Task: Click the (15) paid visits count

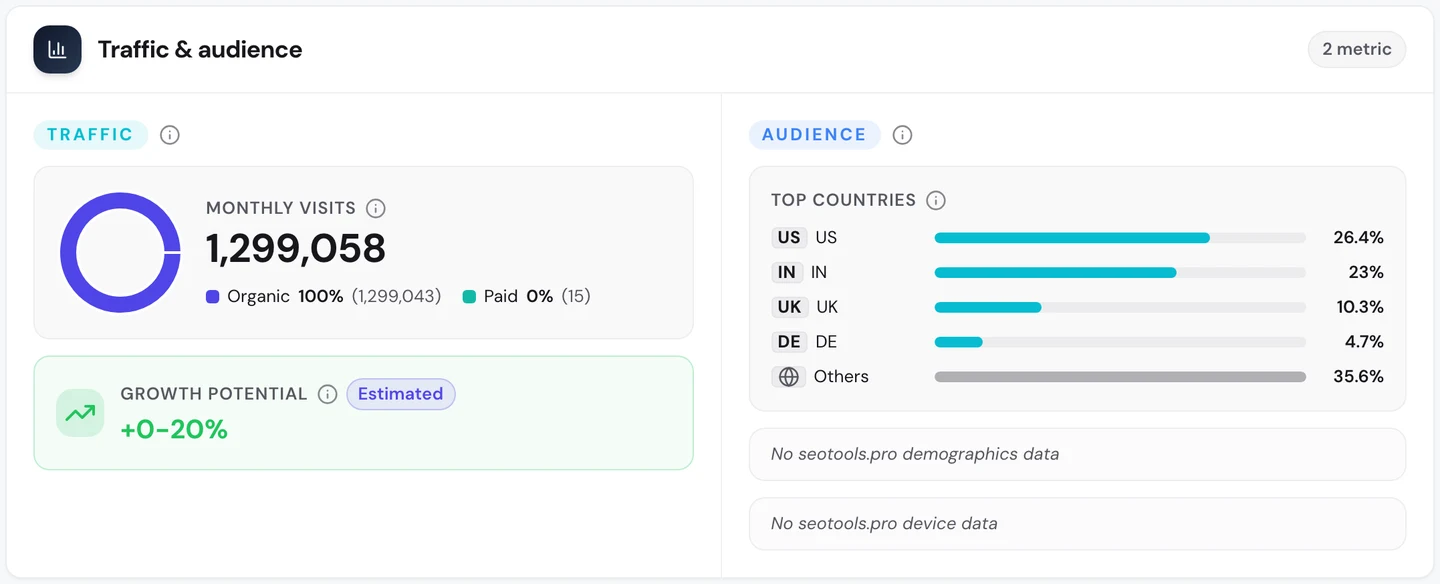Action: pos(576,297)
